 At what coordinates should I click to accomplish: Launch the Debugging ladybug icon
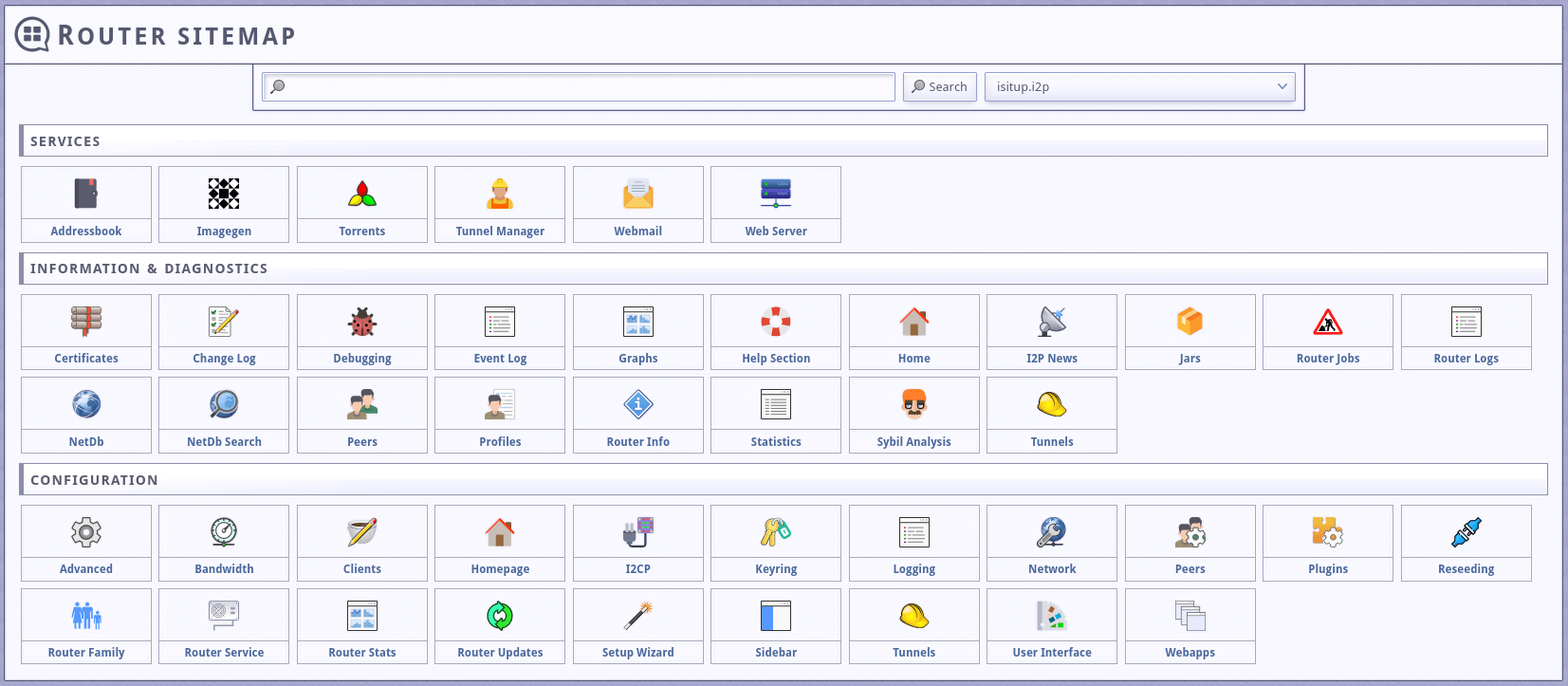pos(361,322)
